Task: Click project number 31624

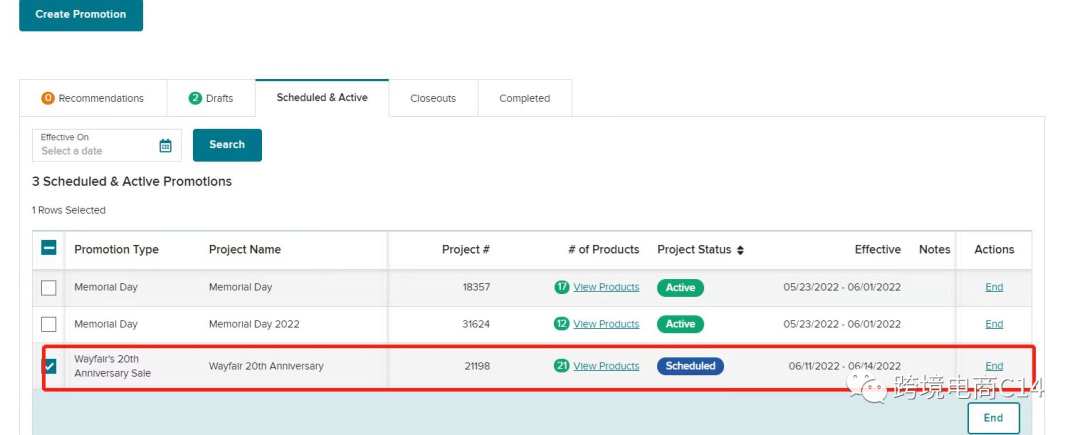Action: coord(476,323)
